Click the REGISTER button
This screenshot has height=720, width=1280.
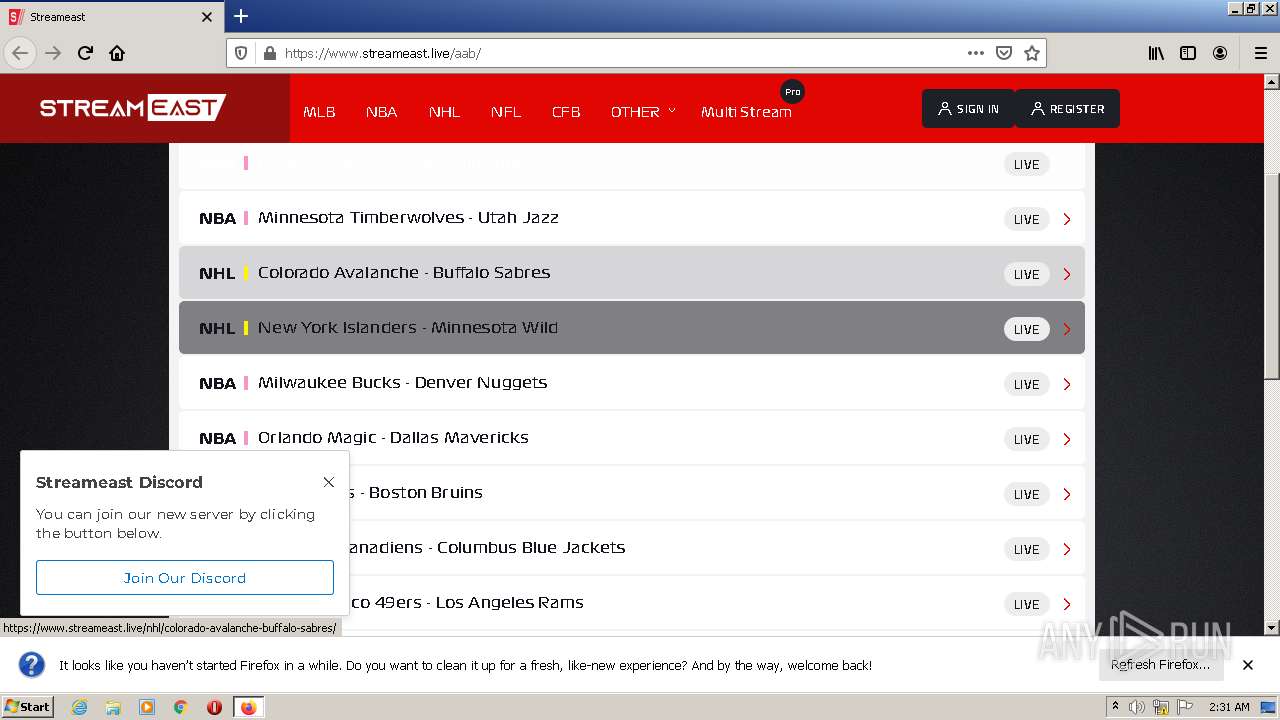pos(1067,109)
